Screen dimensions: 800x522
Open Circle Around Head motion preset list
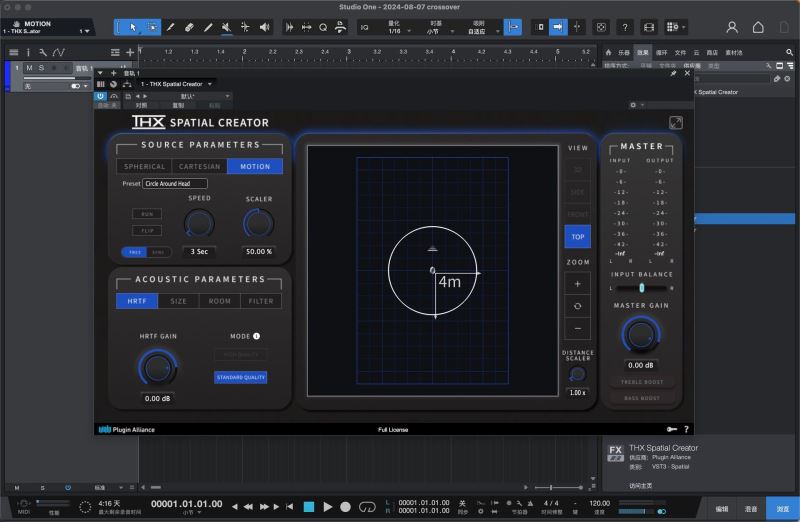pyautogui.click(x=174, y=183)
